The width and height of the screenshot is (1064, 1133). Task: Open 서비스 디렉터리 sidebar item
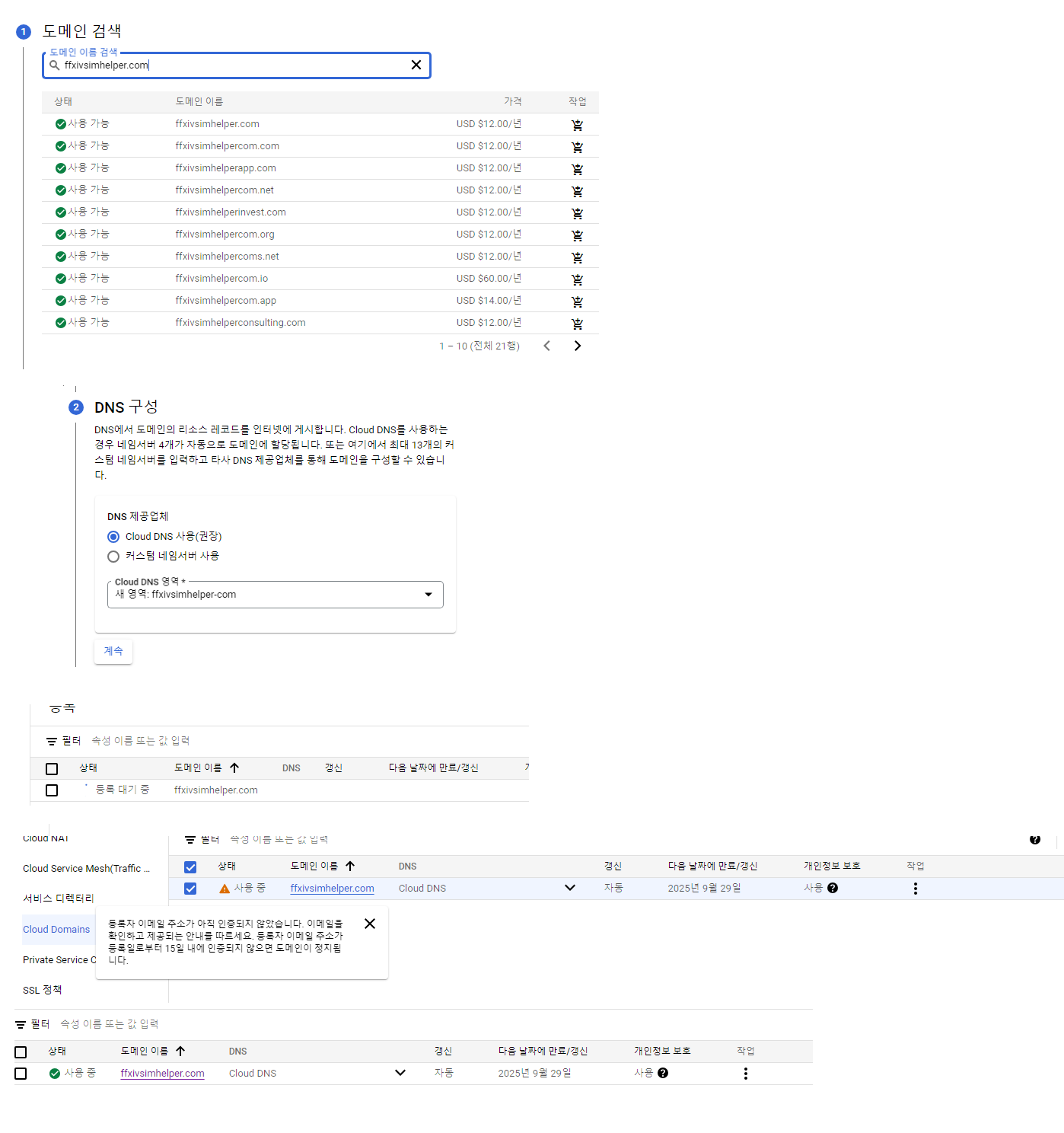pos(59,898)
